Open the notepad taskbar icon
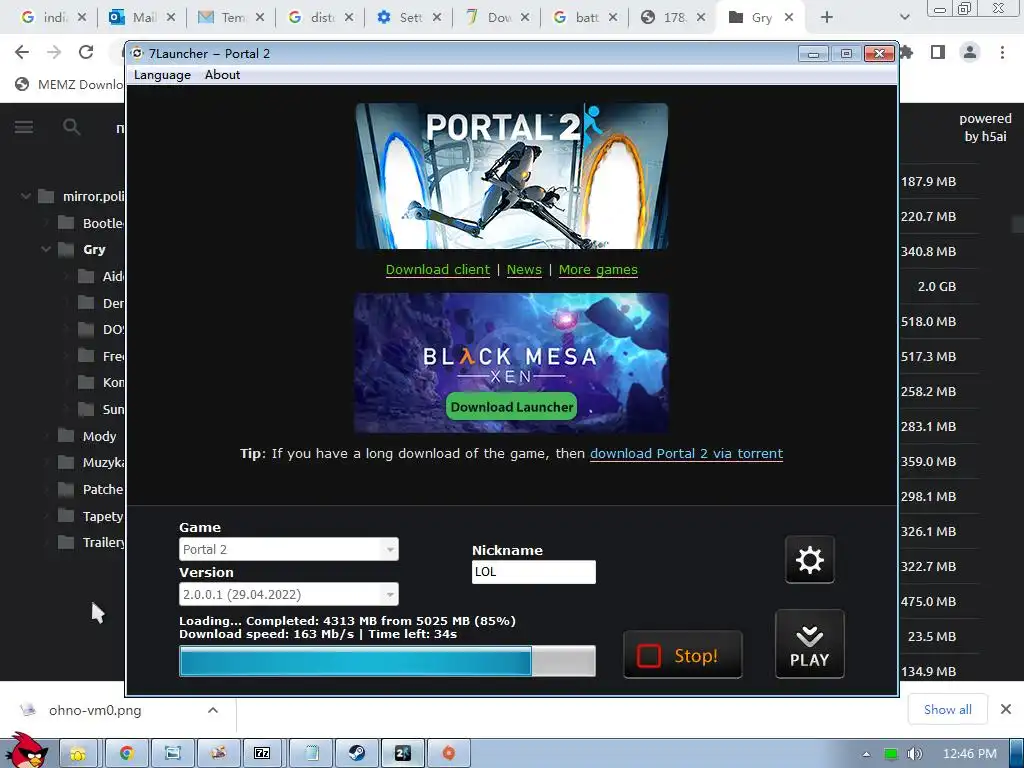 coord(311,754)
